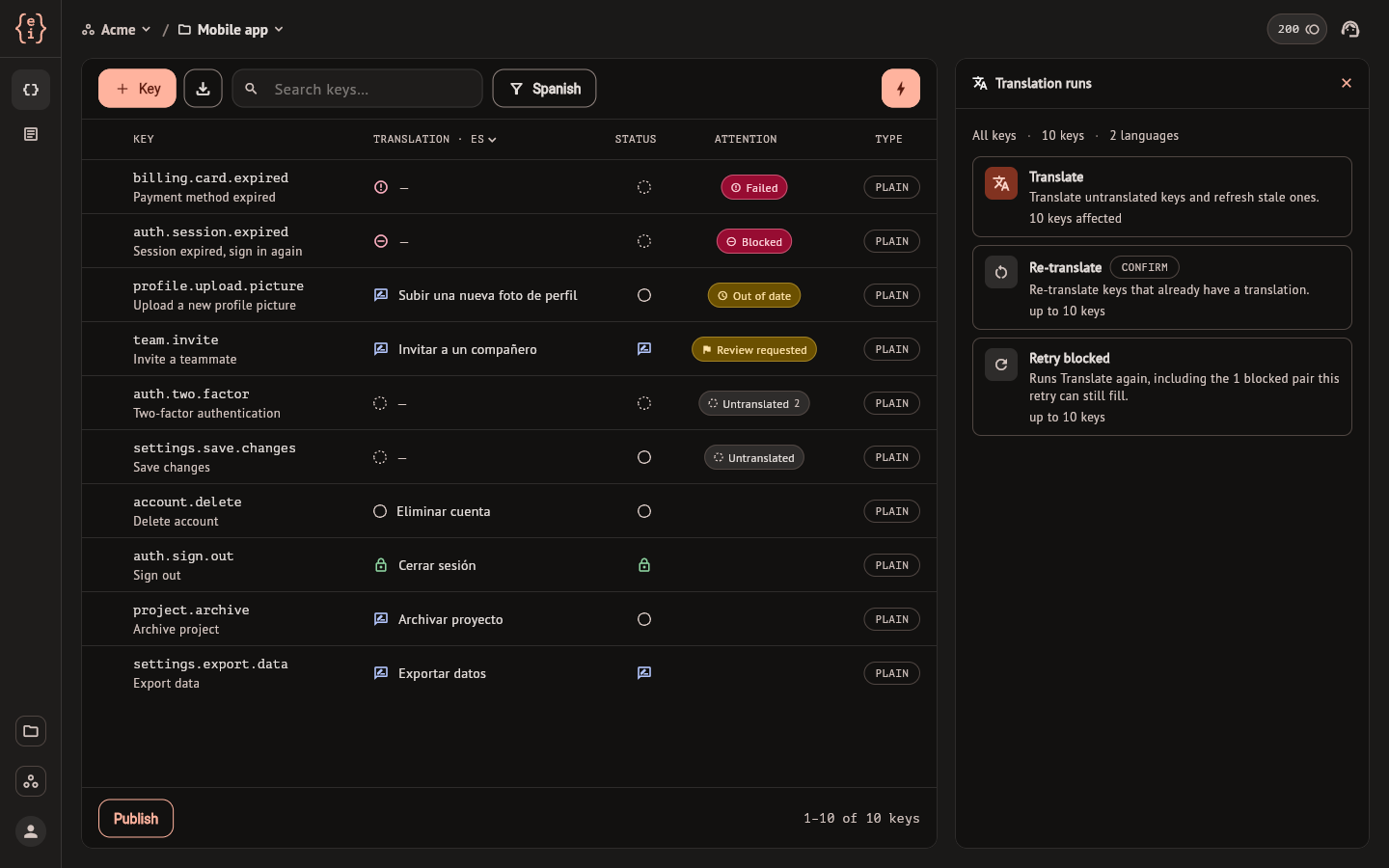Screen dimensions: 1389x868
Task: Click the status circle for profile.upload.picture
Action: [644, 295]
